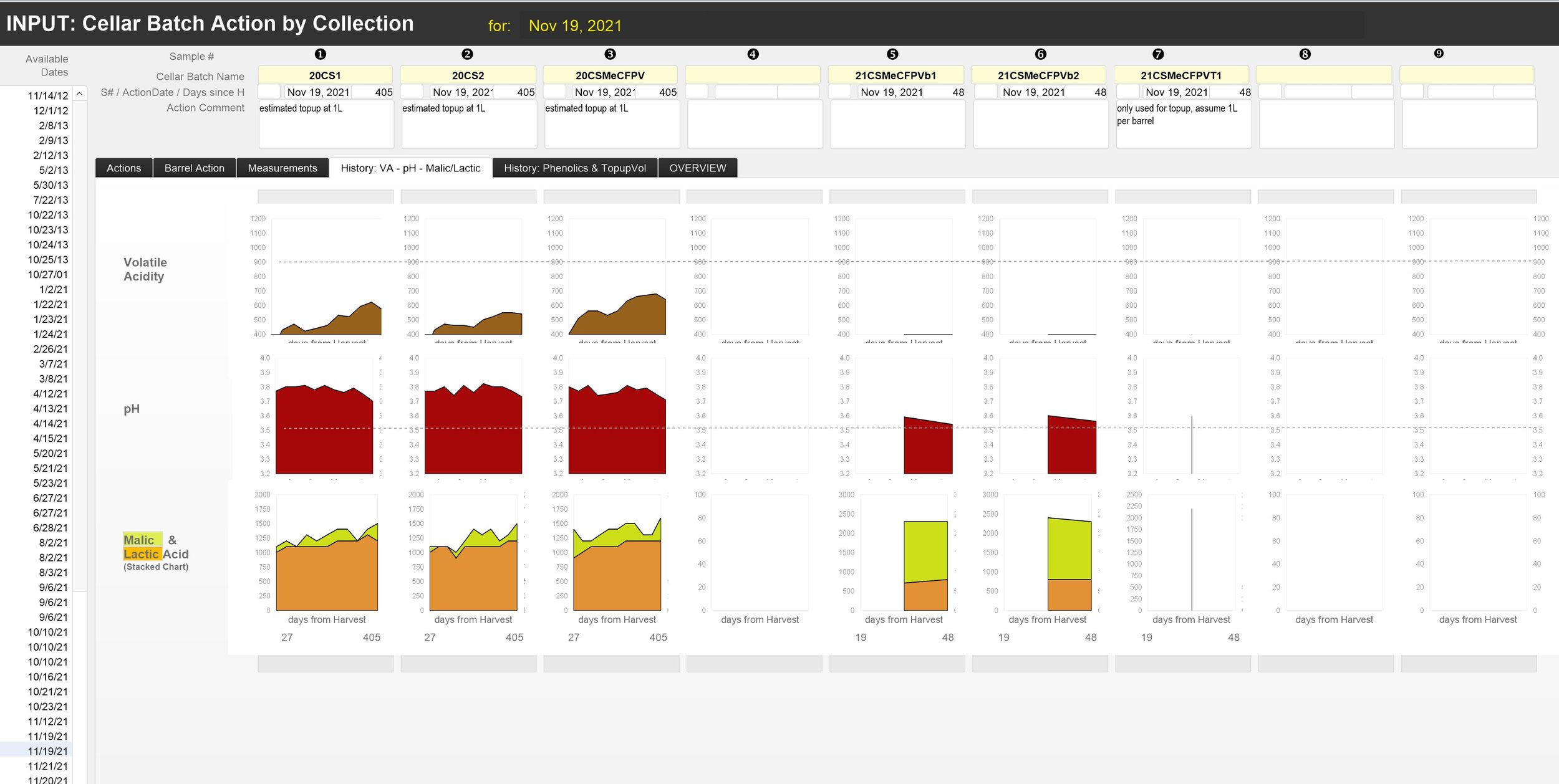The width and height of the screenshot is (1559, 784).
Task: Click sample number 6 circle icon
Action: click(x=1040, y=54)
